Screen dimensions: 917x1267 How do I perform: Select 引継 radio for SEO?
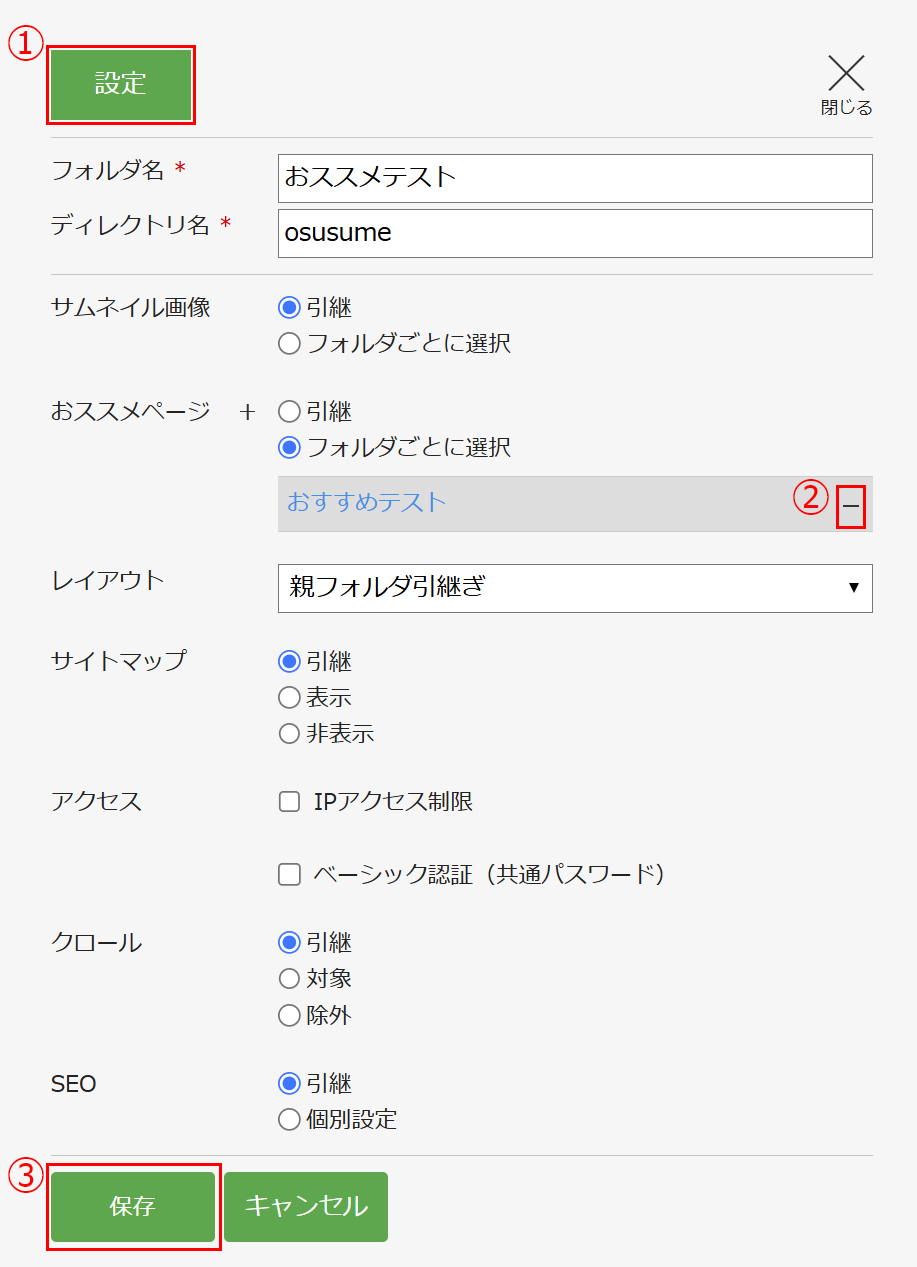289,1084
